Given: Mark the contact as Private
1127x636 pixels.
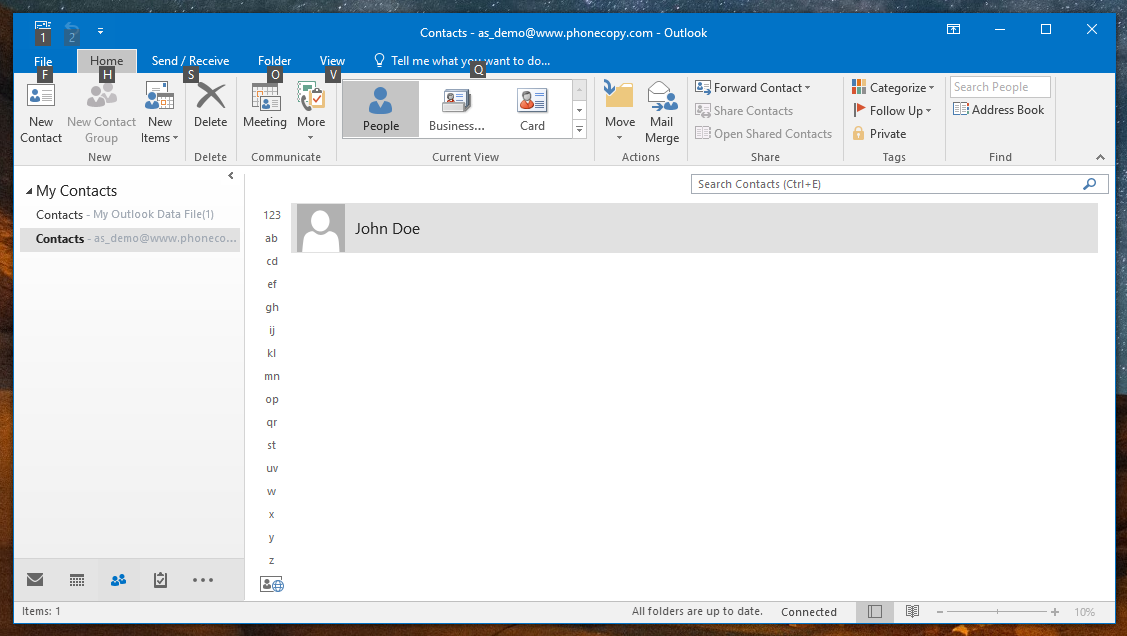Looking at the screenshot, I should click(x=879, y=133).
